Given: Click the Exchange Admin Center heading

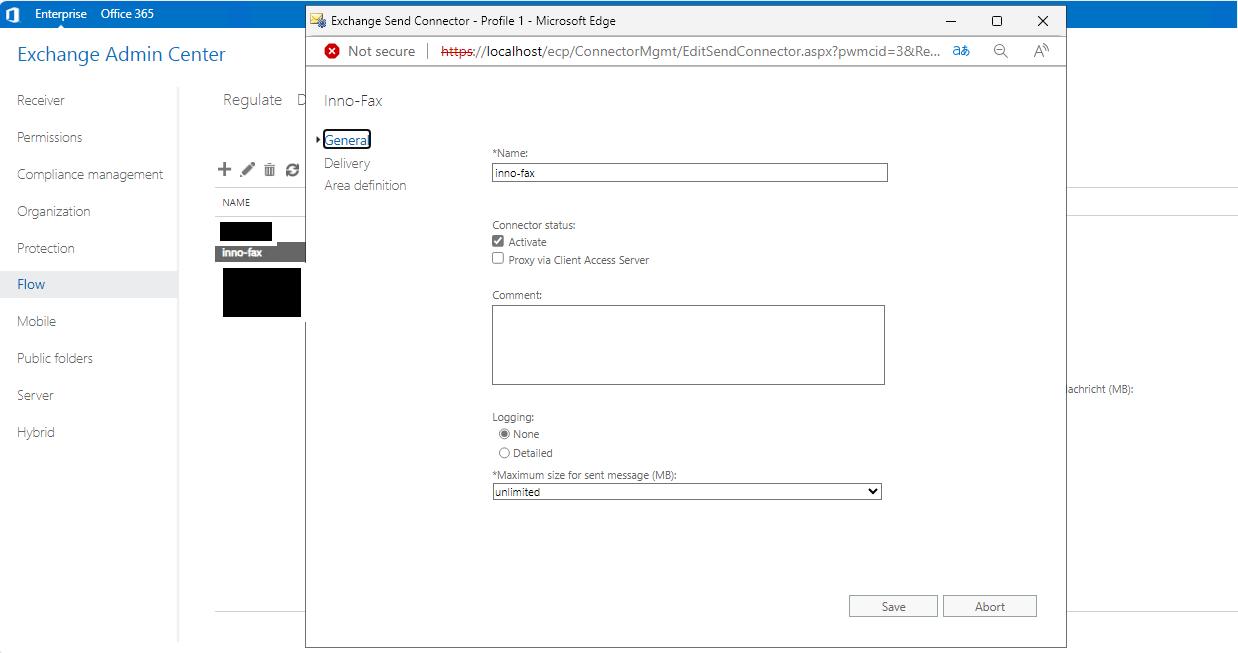Looking at the screenshot, I should point(122,55).
